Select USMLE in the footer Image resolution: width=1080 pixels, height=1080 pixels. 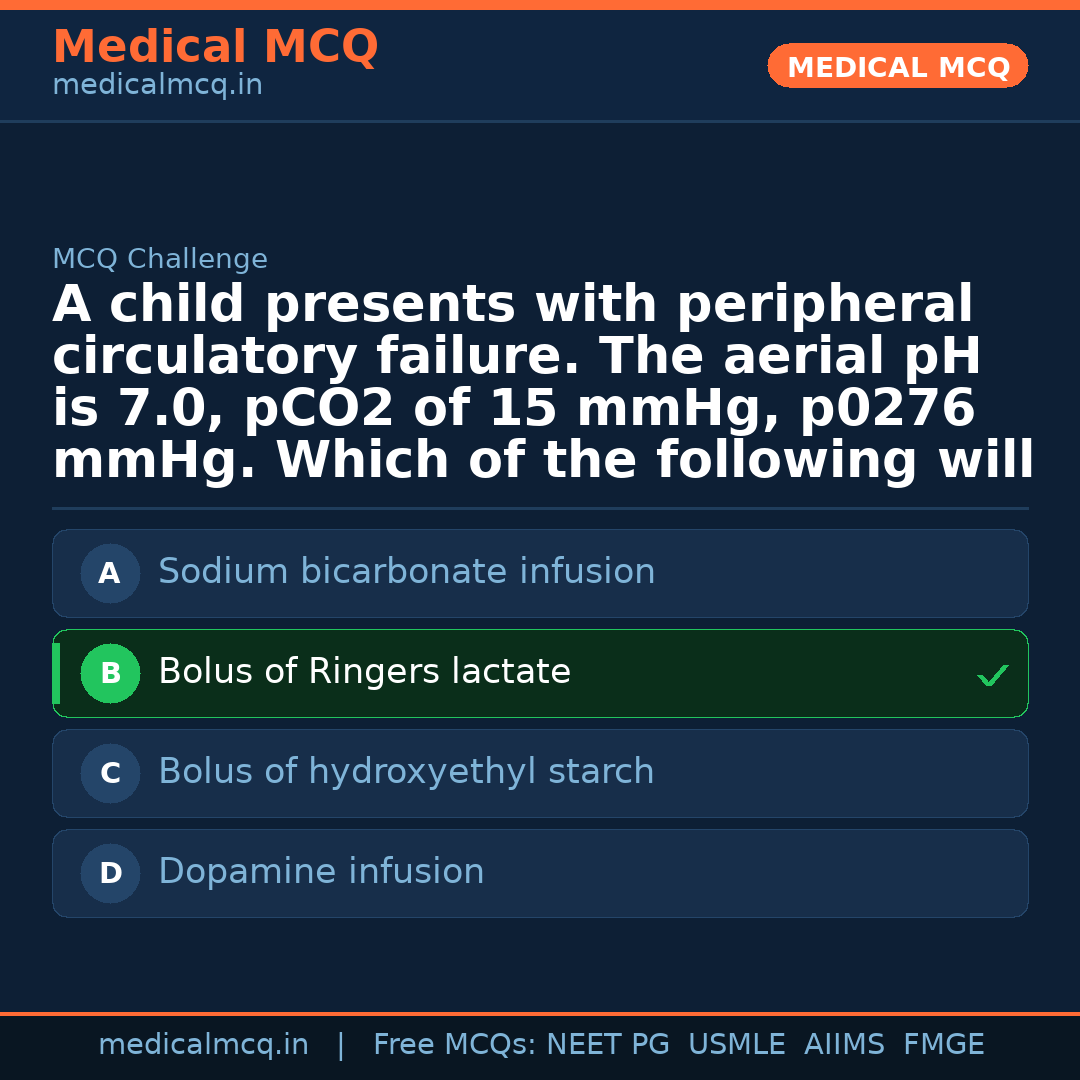click(x=736, y=1045)
